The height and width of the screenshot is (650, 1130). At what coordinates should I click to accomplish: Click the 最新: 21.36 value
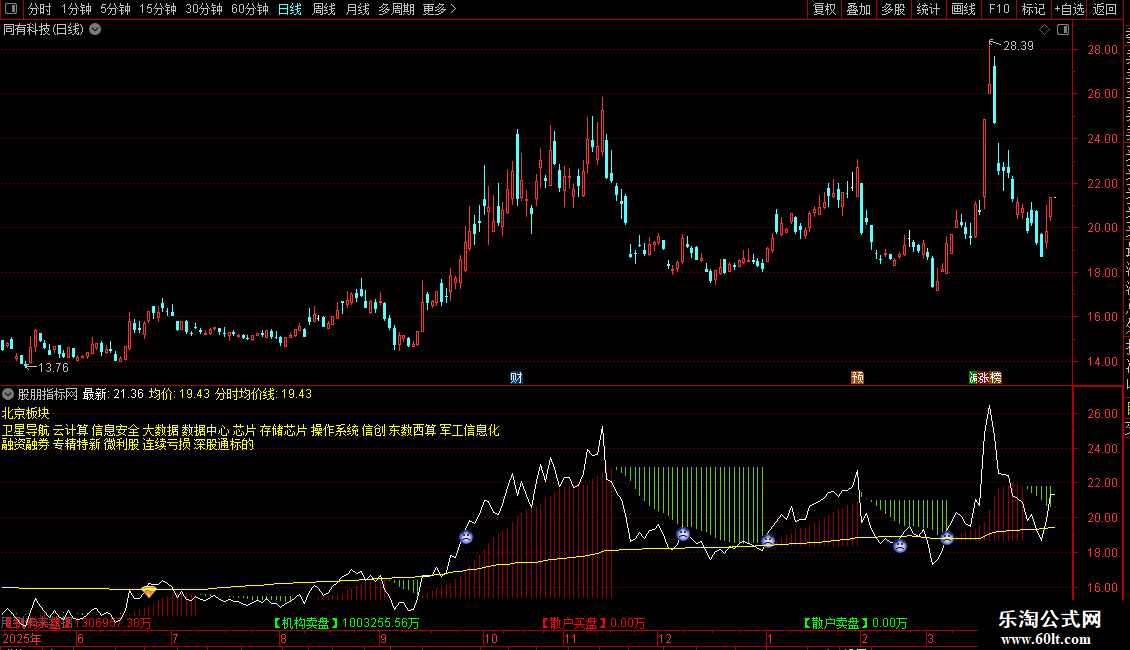click(x=113, y=394)
